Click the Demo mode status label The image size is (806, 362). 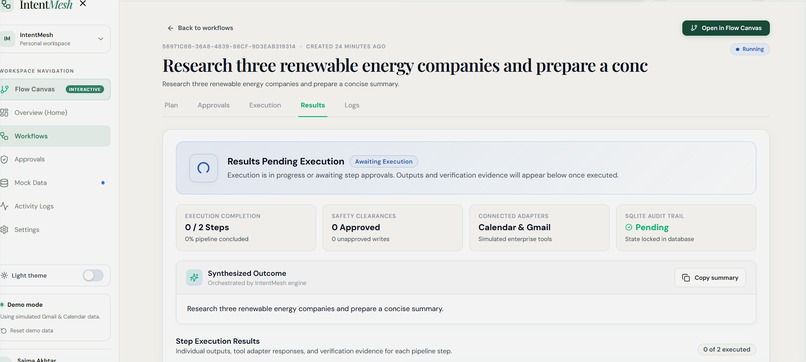[x=25, y=304]
